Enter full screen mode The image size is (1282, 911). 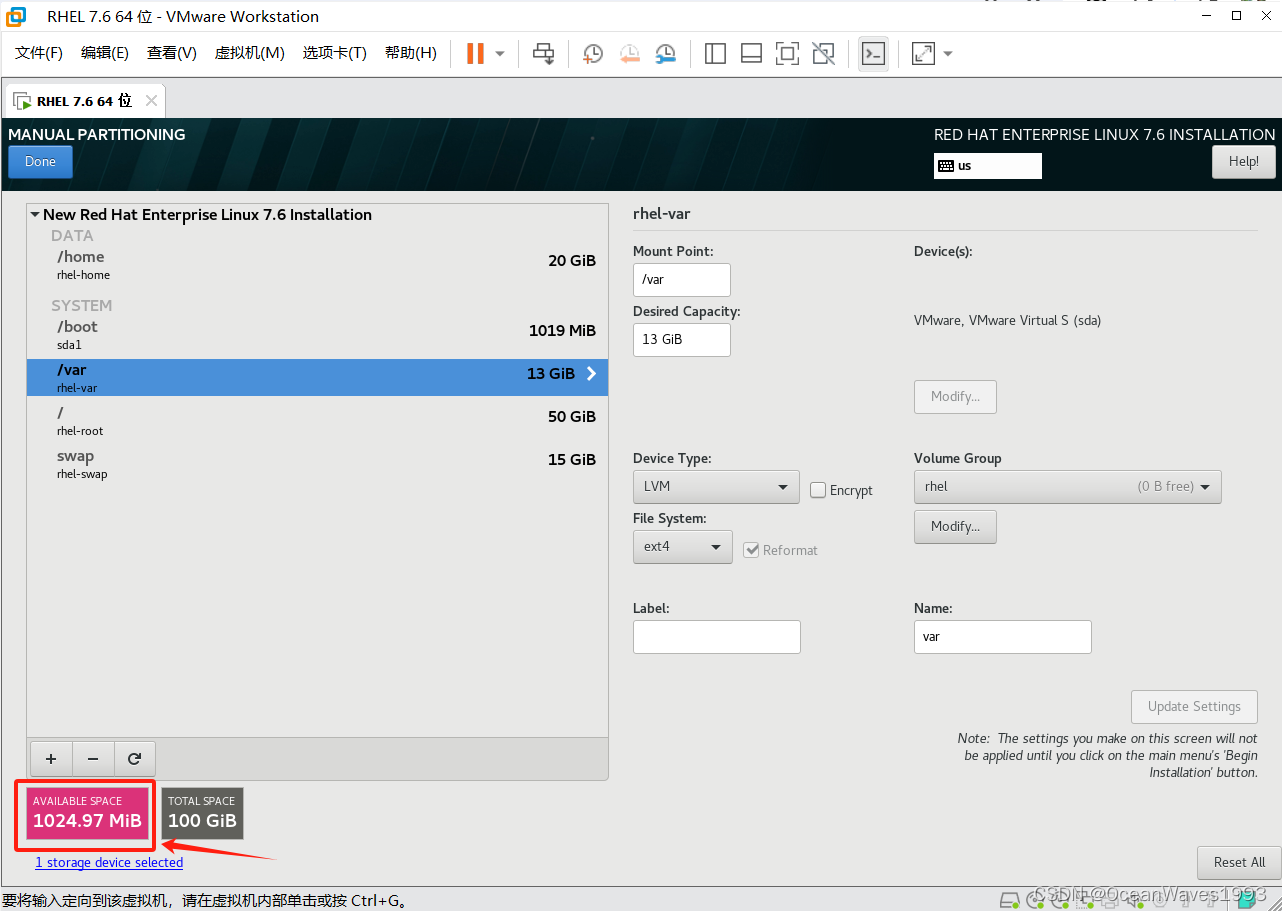(787, 53)
